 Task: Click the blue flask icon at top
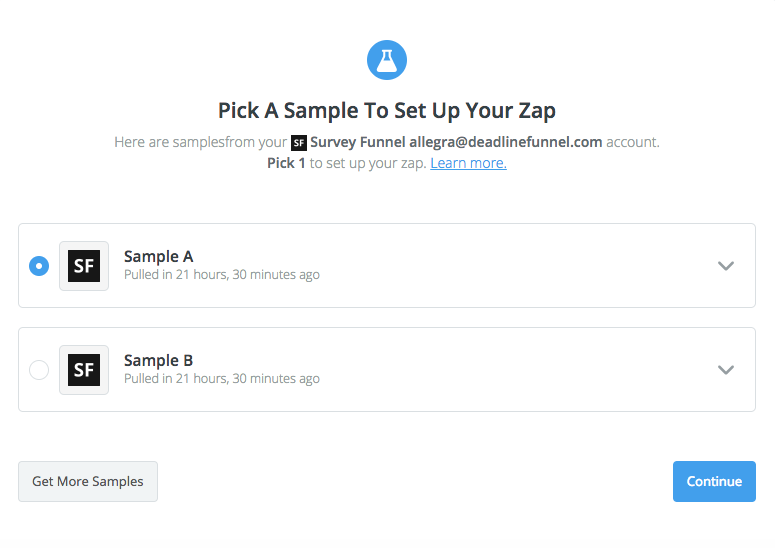tap(387, 60)
